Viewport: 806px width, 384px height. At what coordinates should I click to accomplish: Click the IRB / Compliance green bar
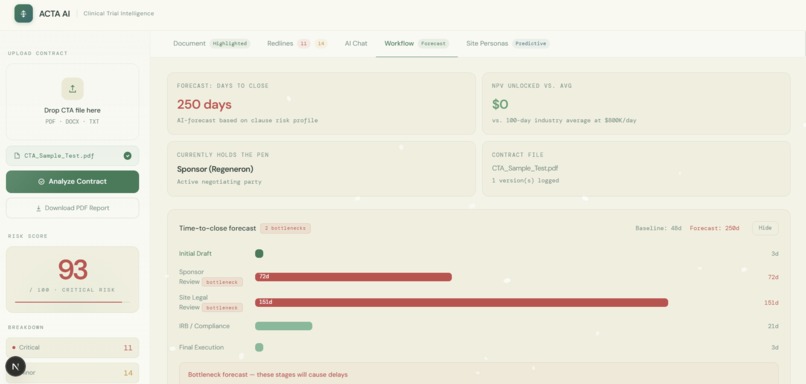(x=284, y=326)
